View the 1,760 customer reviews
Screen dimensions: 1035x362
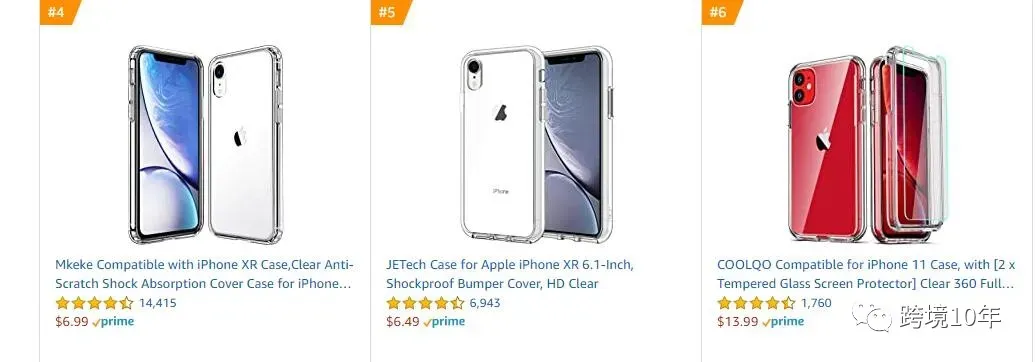coord(816,303)
